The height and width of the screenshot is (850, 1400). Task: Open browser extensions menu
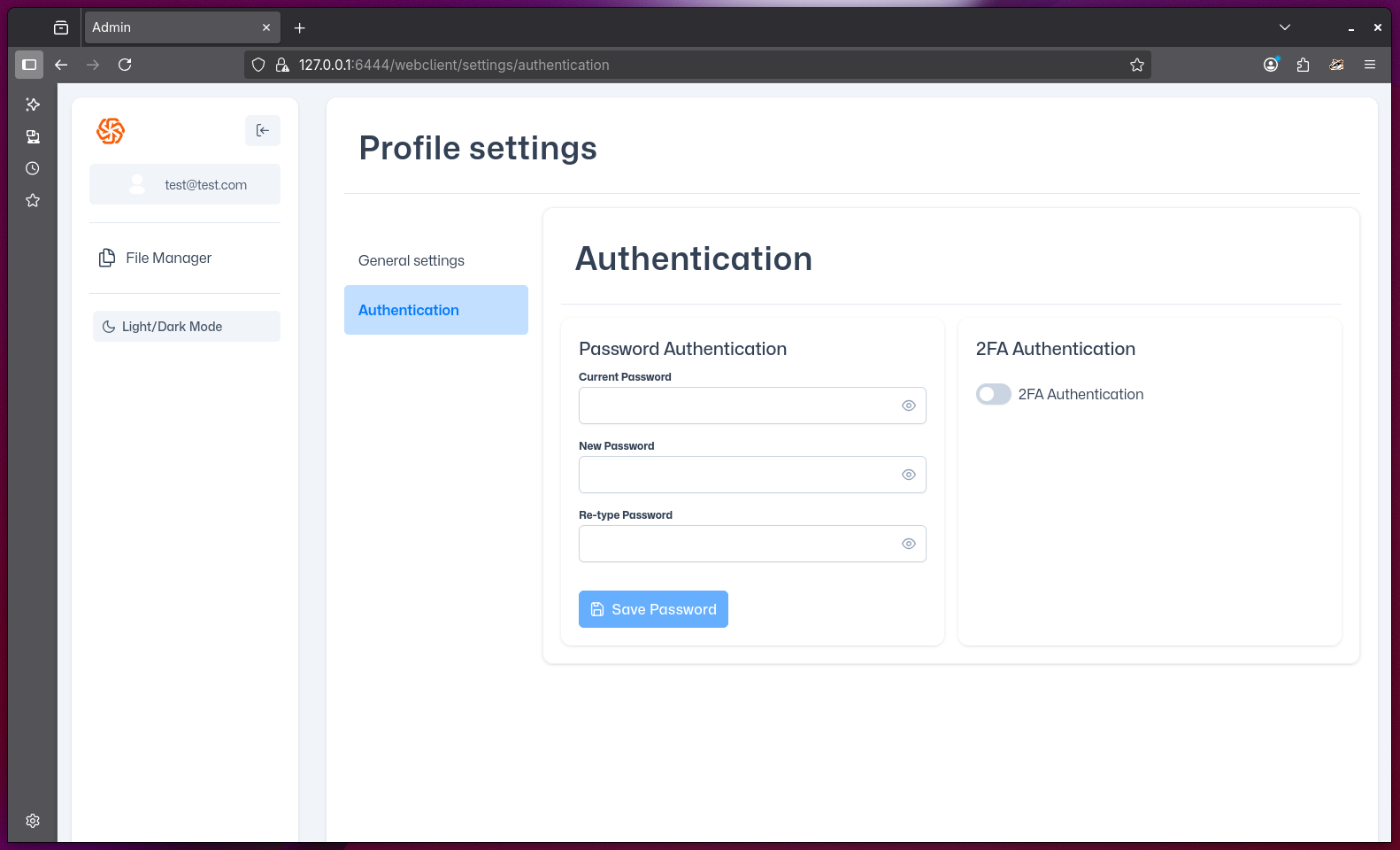(x=1303, y=65)
